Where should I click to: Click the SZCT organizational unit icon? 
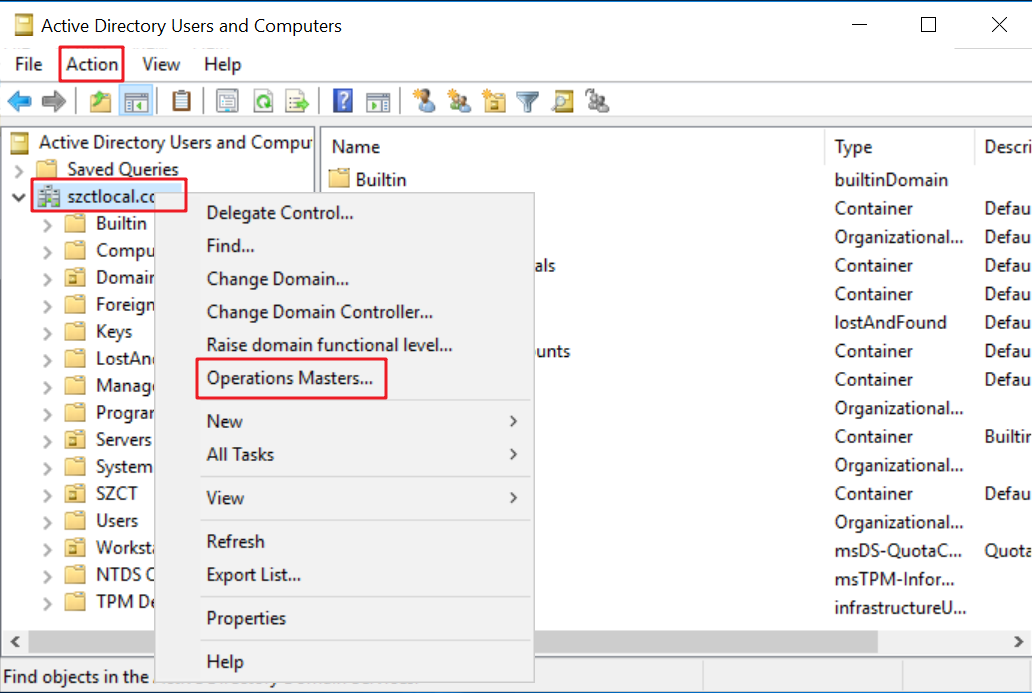click(75, 493)
